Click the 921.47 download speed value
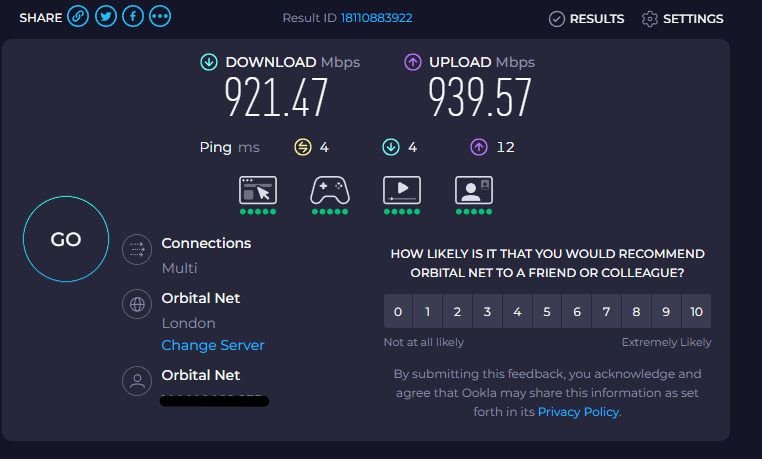 pyautogui.click(x=276, y=98)
